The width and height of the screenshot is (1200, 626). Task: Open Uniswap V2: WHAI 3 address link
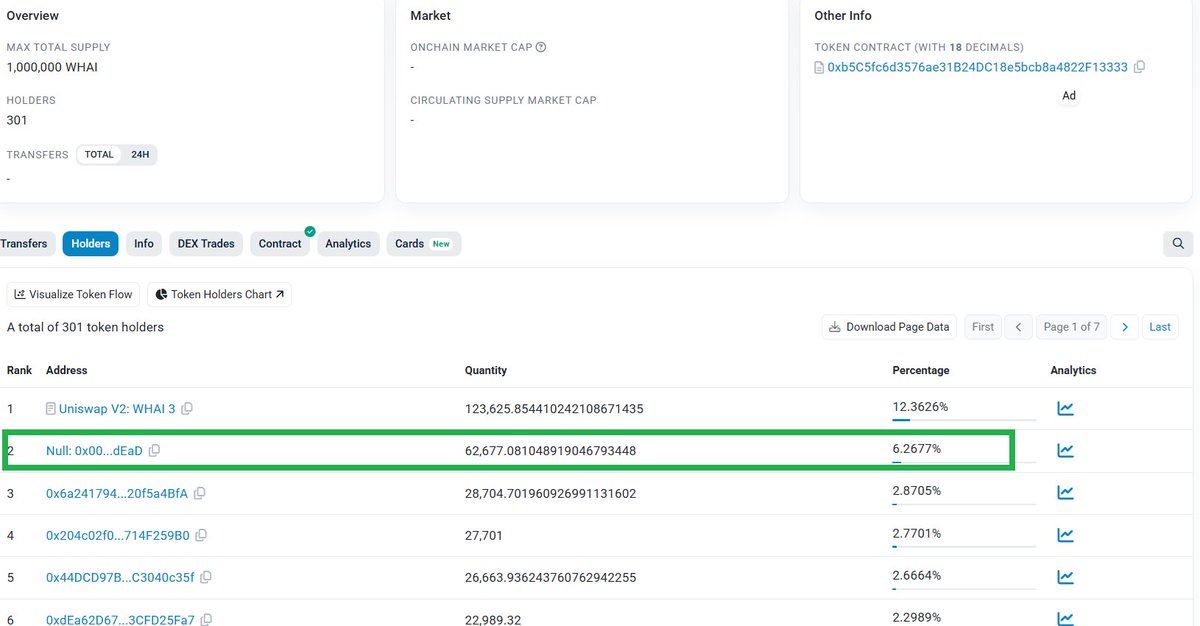click(117, 409)
